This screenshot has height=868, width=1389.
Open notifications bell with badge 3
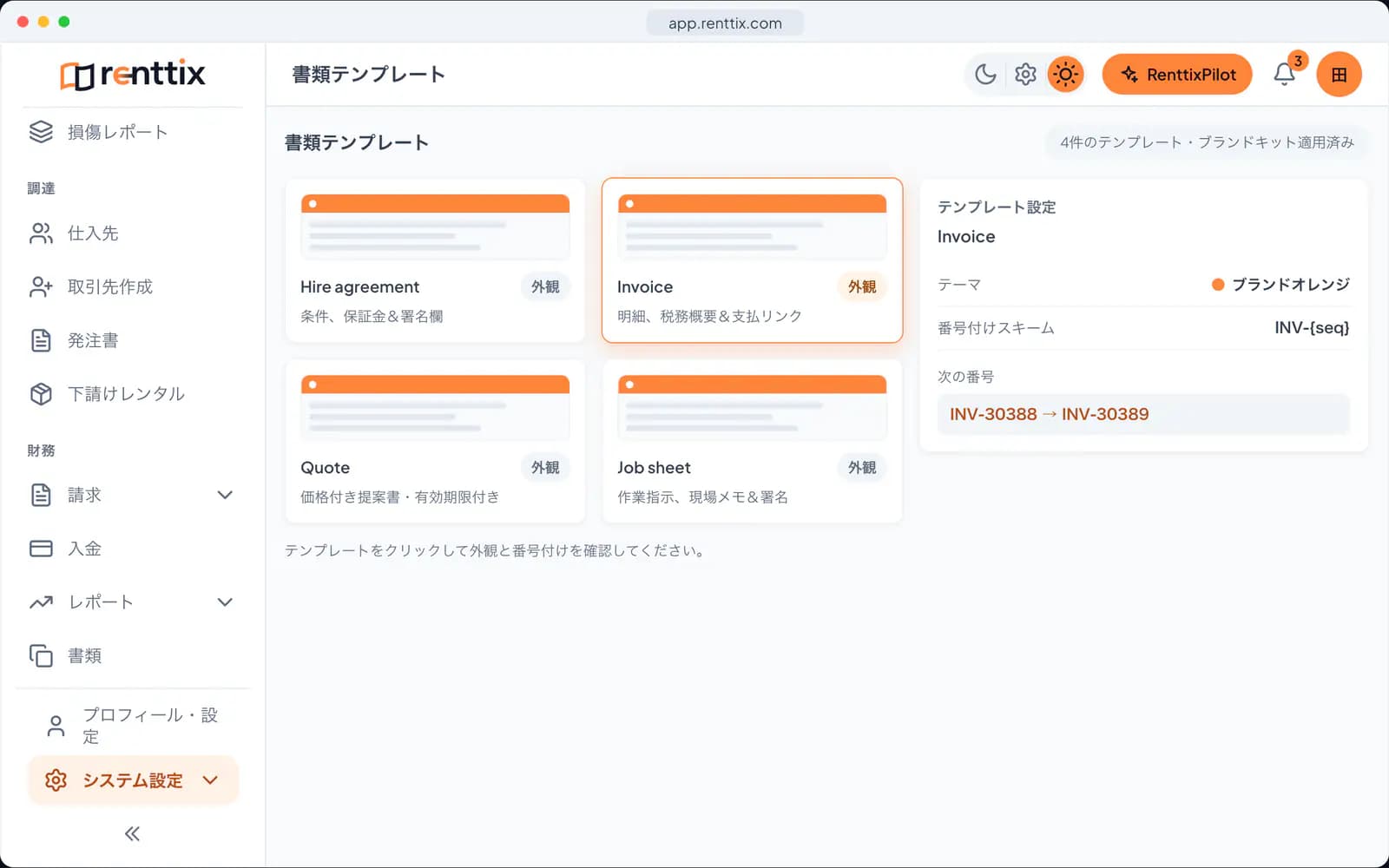[1285, 75]
